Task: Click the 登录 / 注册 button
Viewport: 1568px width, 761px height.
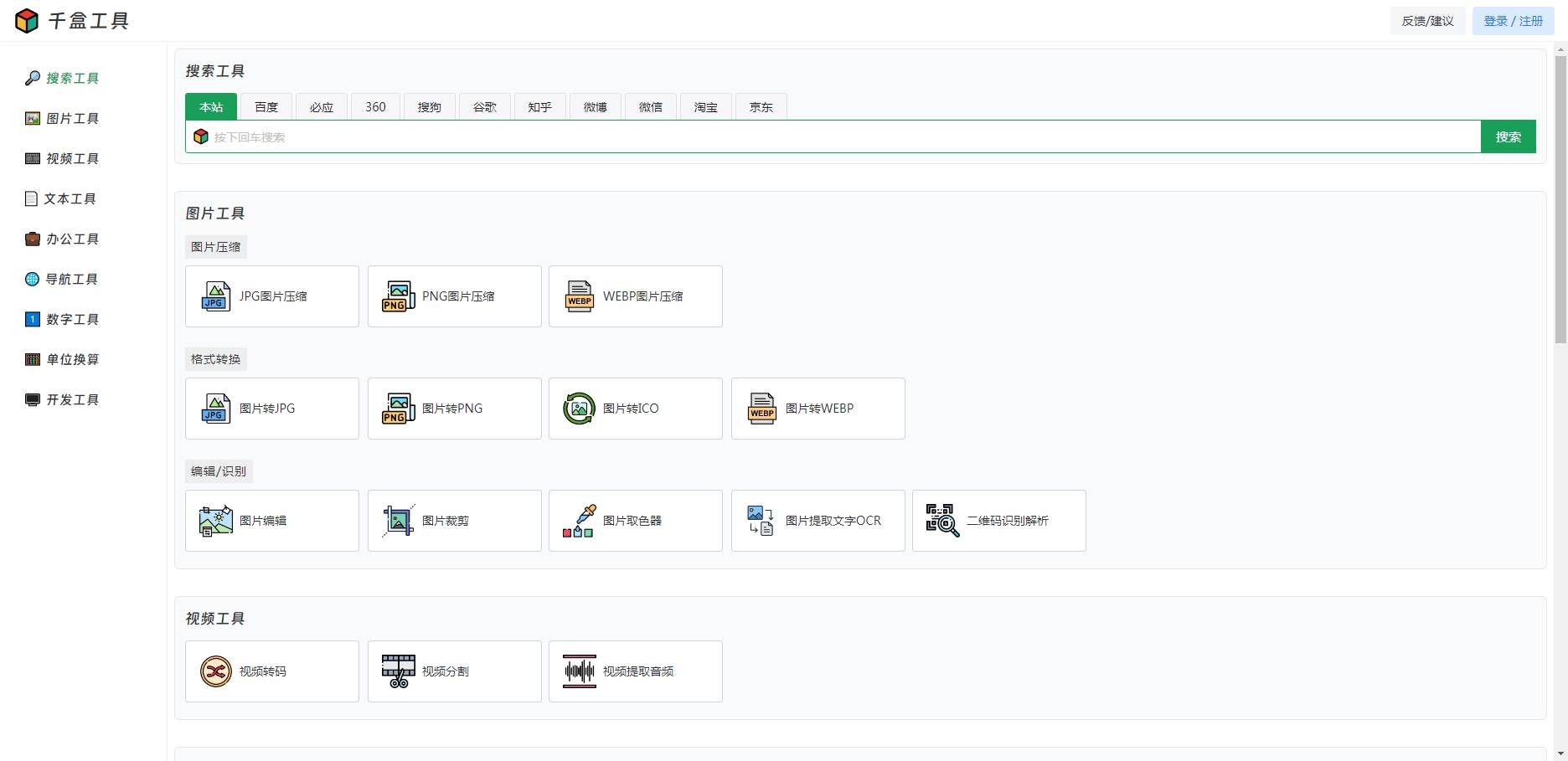Action: tap(1513, 21)
